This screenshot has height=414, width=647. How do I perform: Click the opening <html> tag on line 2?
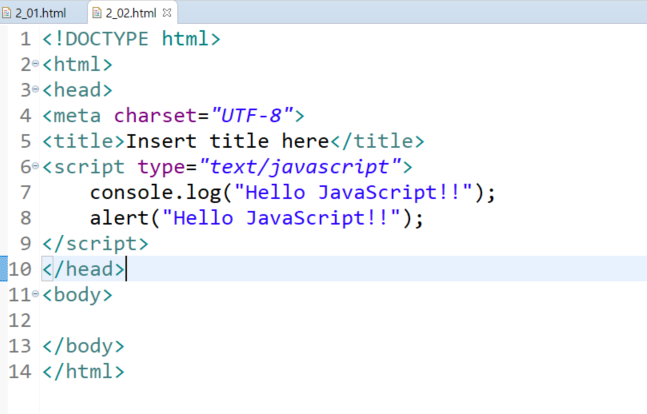[77, 65]
